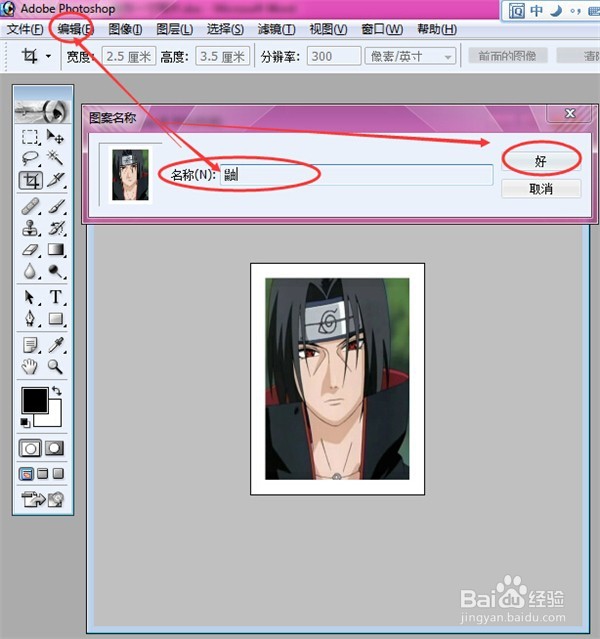This screenshot has height=639, width=600.
Task: Select the Hand tool
Action: click(x=29, y=366)
